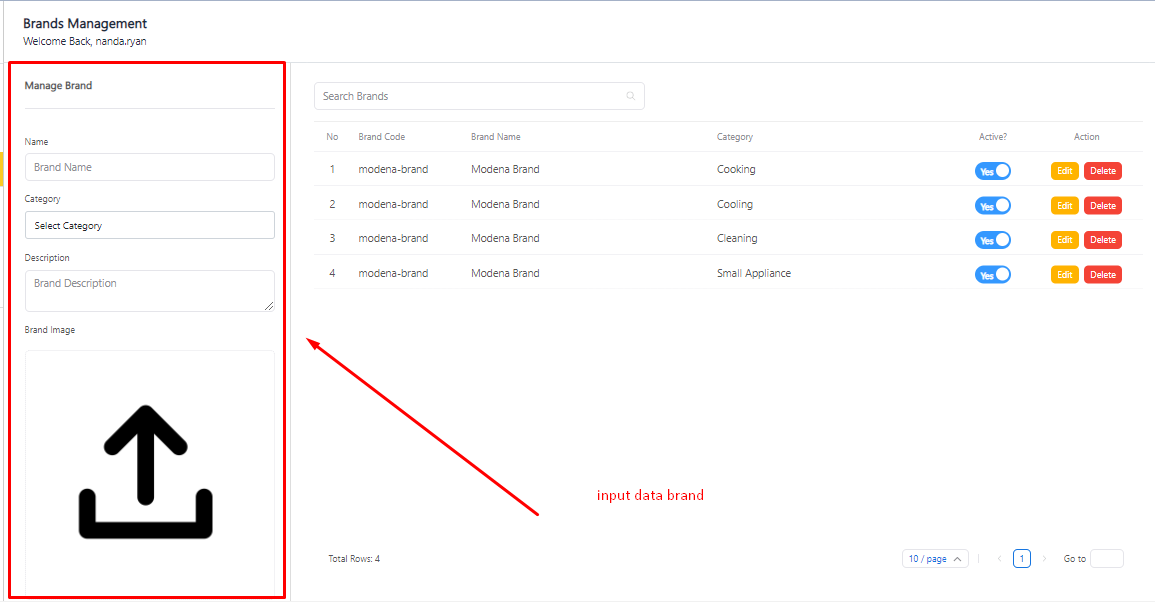Toggle Active switch for the Cooking row
Image resolution: width=1155 pixels, height=602 pixels.
pyautogui.click(x=992, y=171)
